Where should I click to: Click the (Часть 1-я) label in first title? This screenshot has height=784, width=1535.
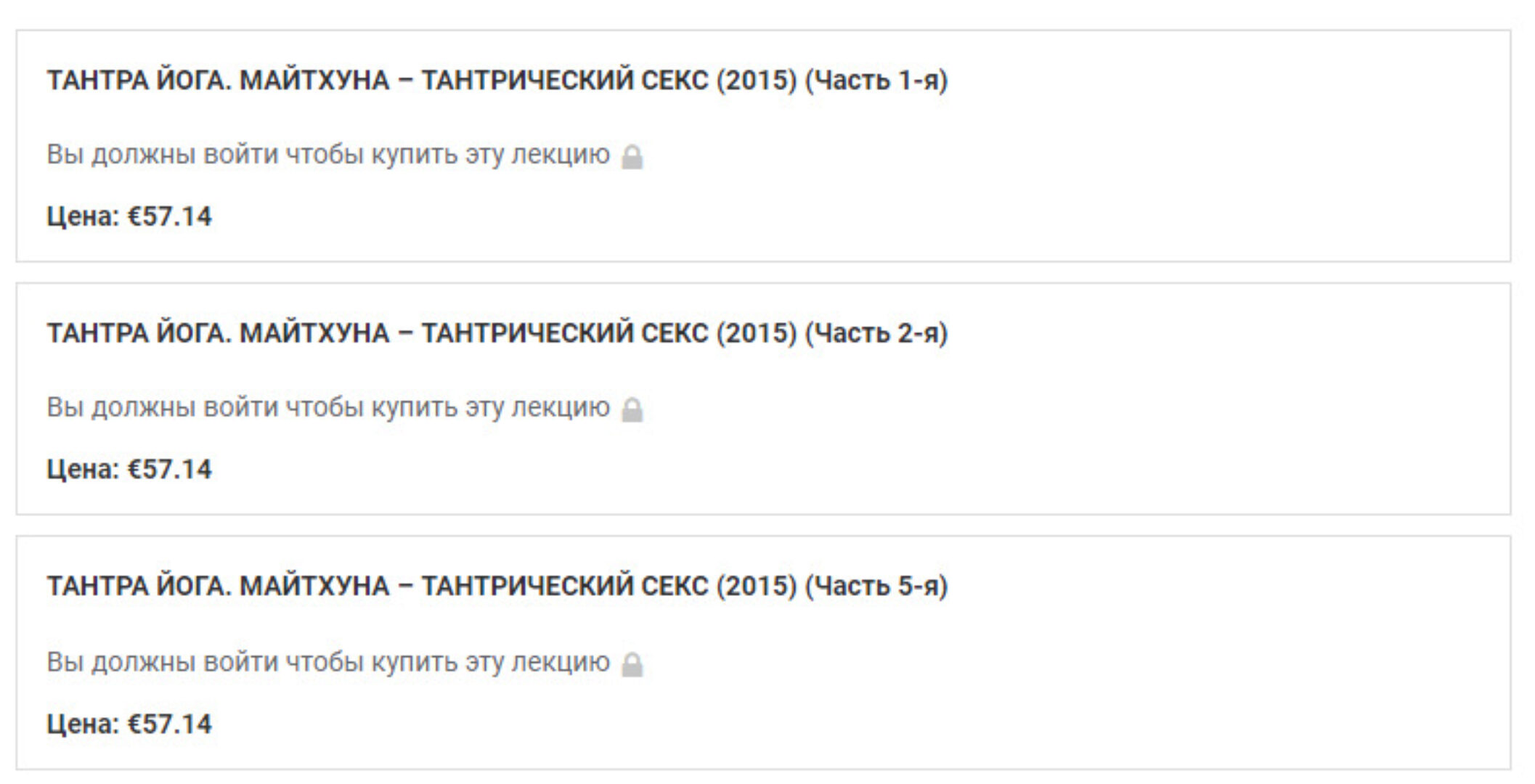[876, 80]
